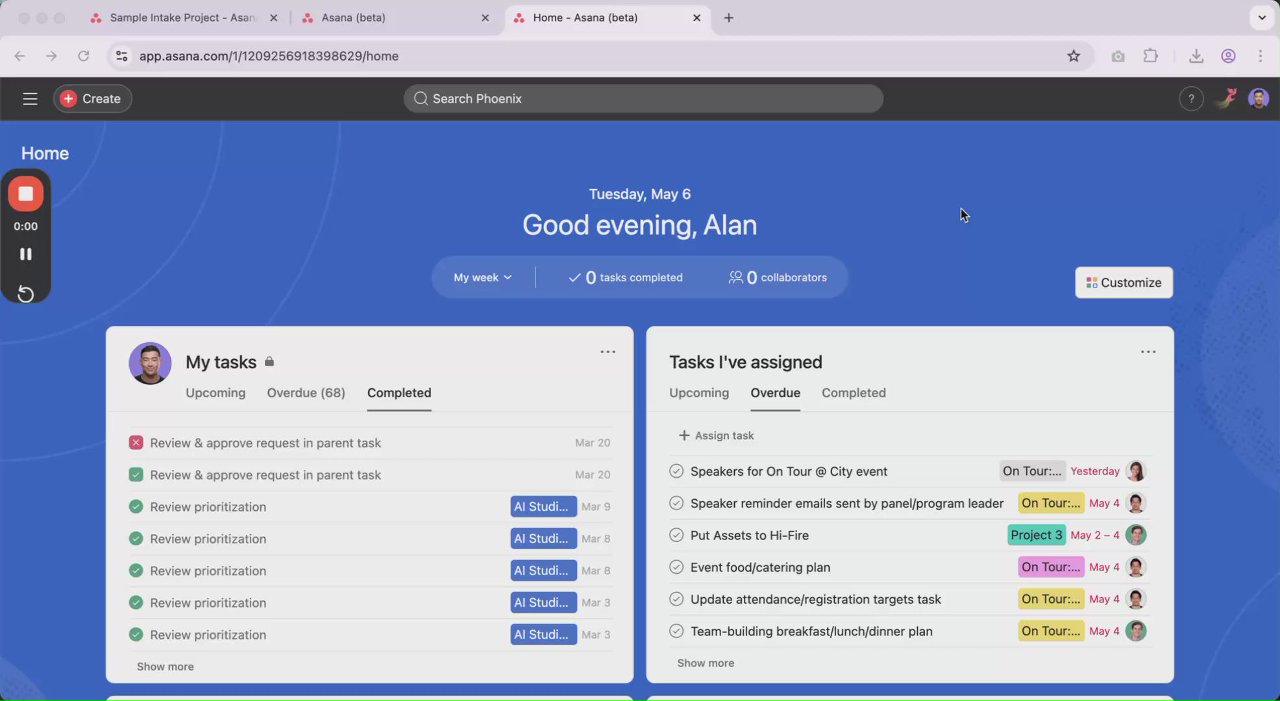Open browser tab list chevron
The image size is (1280, 701).
[x=1261, y=18]
